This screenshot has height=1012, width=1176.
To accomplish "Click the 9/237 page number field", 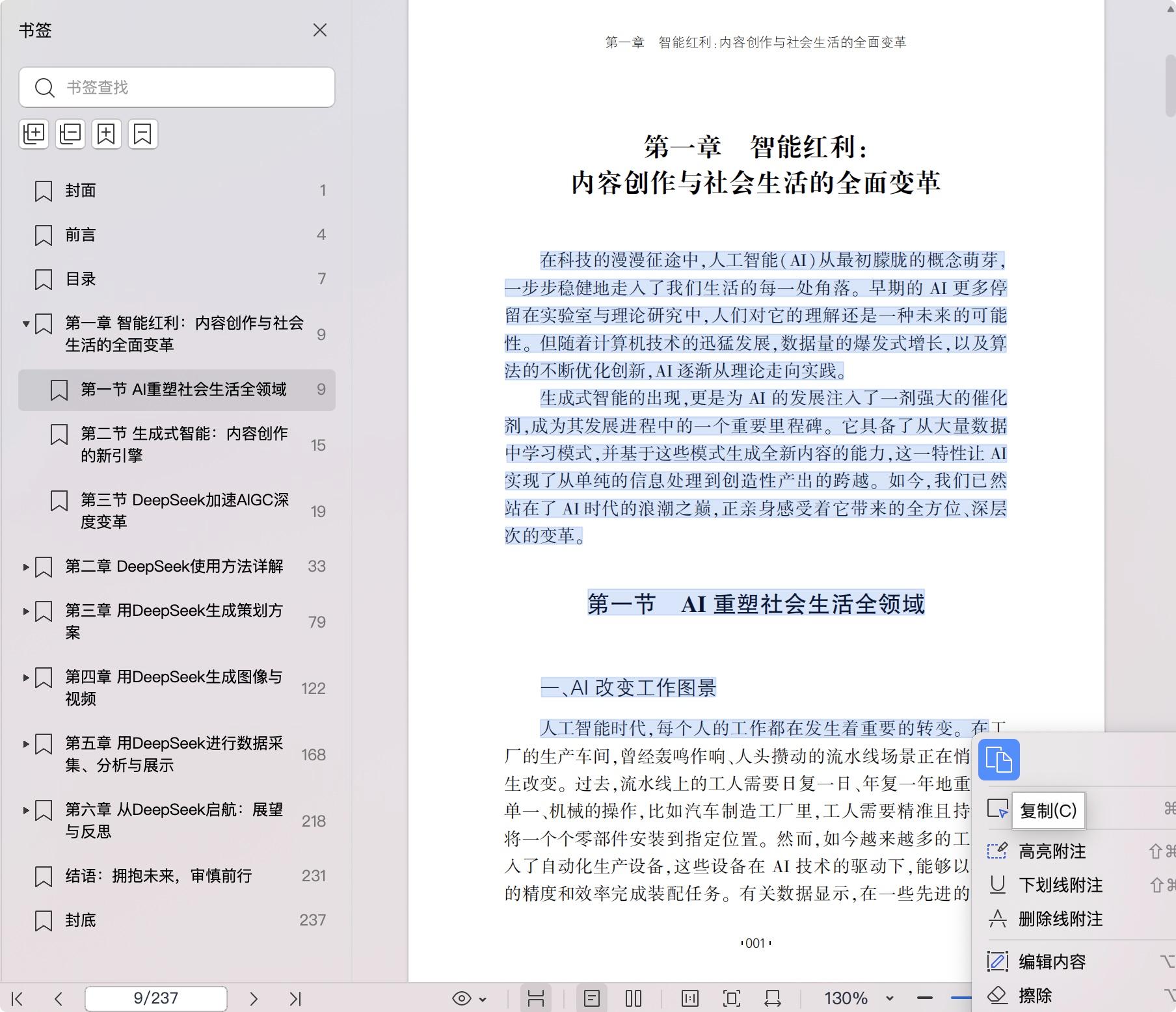I will (x=156, y=998).
